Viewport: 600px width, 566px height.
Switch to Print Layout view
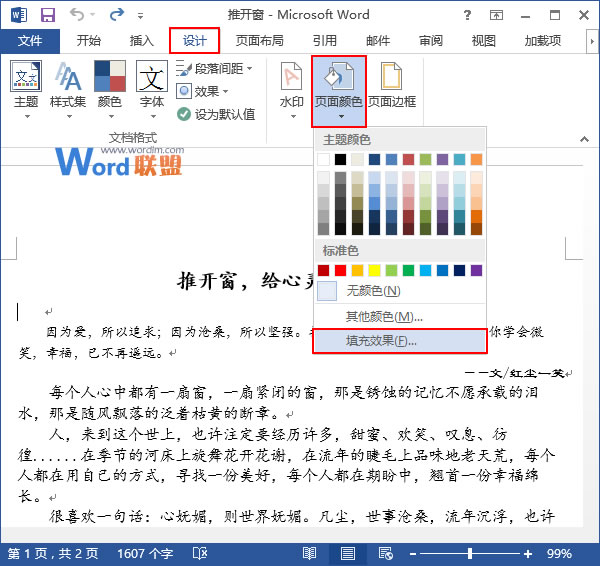pos(347,554)
